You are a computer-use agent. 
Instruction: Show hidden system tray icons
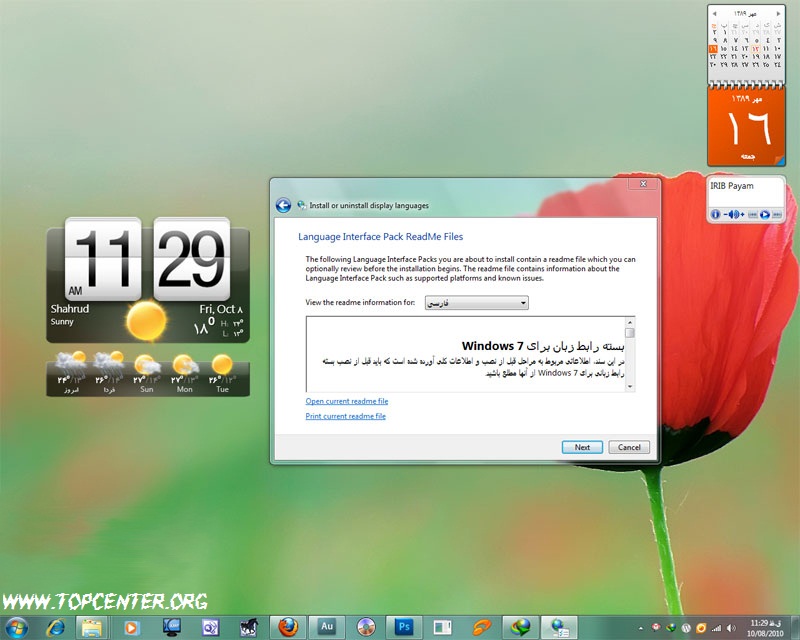[x=640, y=628]
